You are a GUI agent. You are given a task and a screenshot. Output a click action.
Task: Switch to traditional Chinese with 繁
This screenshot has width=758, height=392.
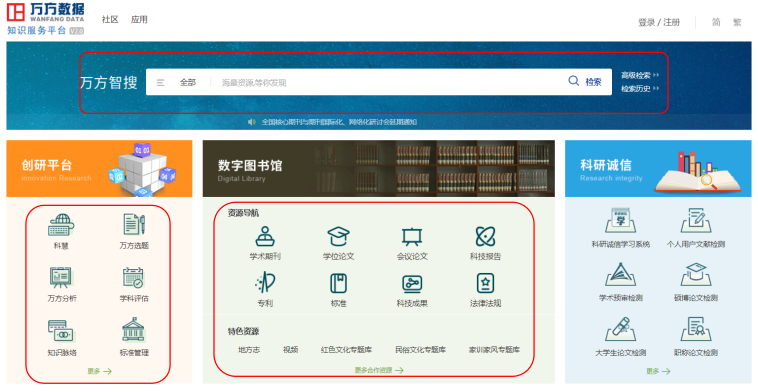coord(737,22)
